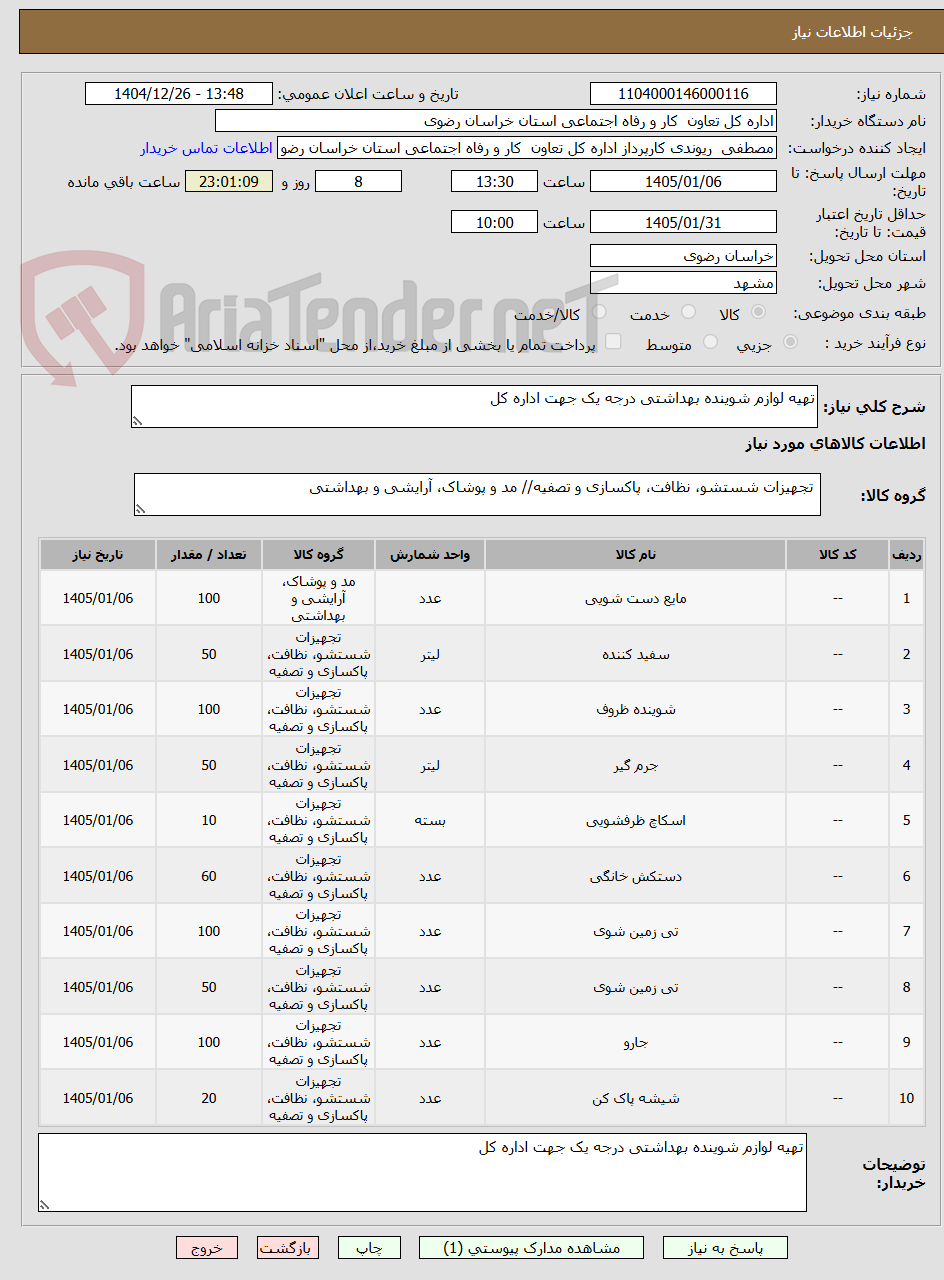The image size is (944, 1280).
Task: Open مشاهده مدارک پیوستی (1) button
Action: pyautogui.click(x=531, y=1248)
